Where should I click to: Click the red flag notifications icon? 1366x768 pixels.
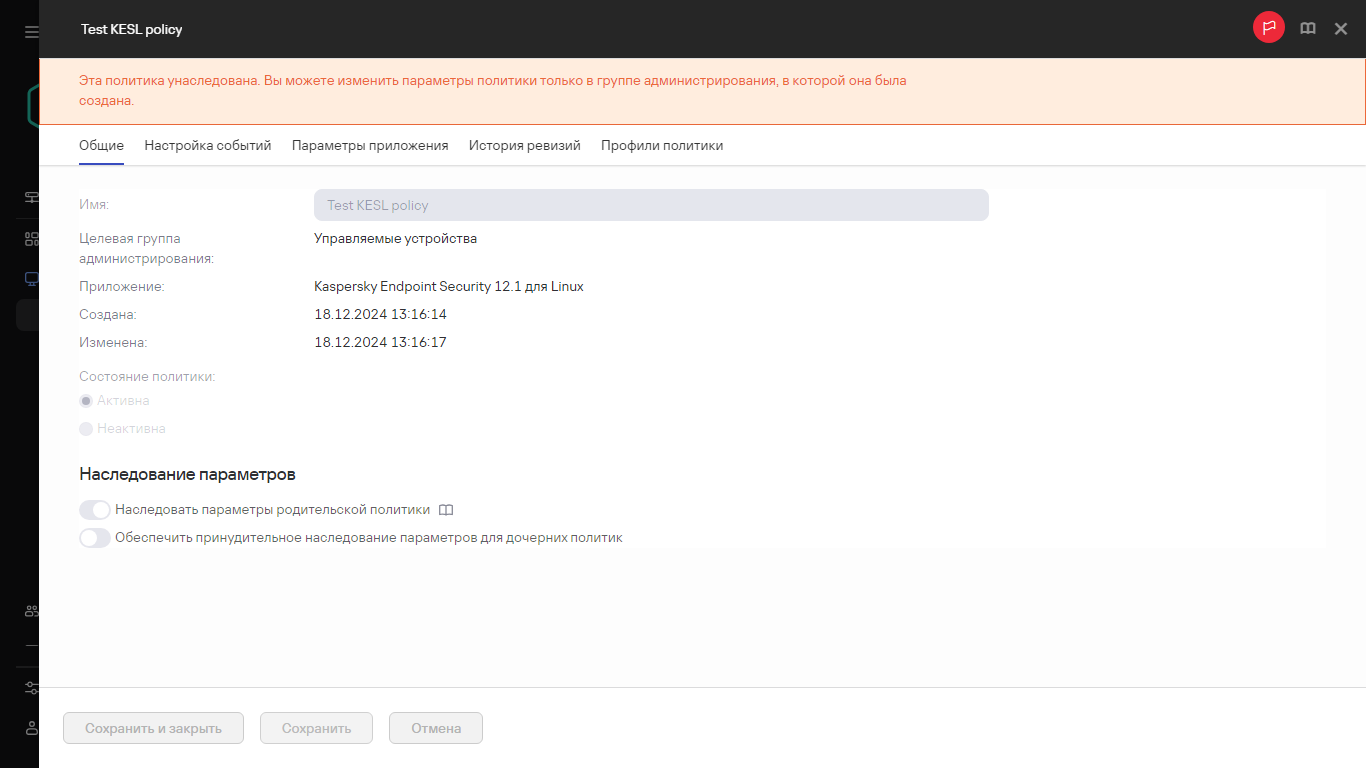[1268, 28]
